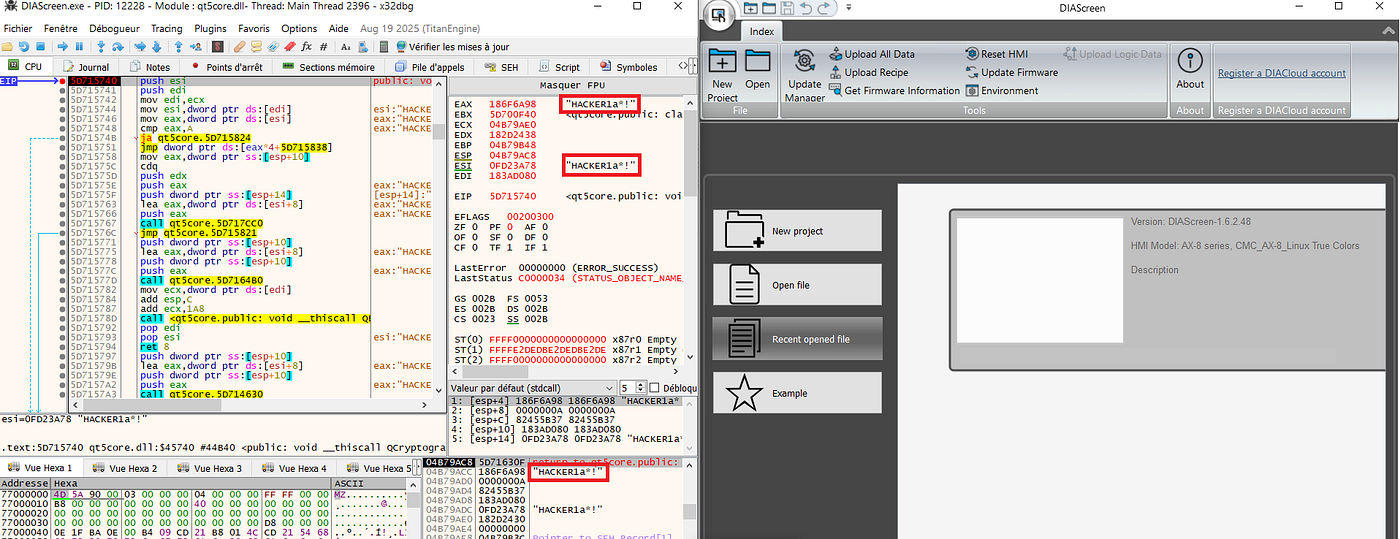Switch to the Symboles tab

pyautogui.click(x=627, y=67)
